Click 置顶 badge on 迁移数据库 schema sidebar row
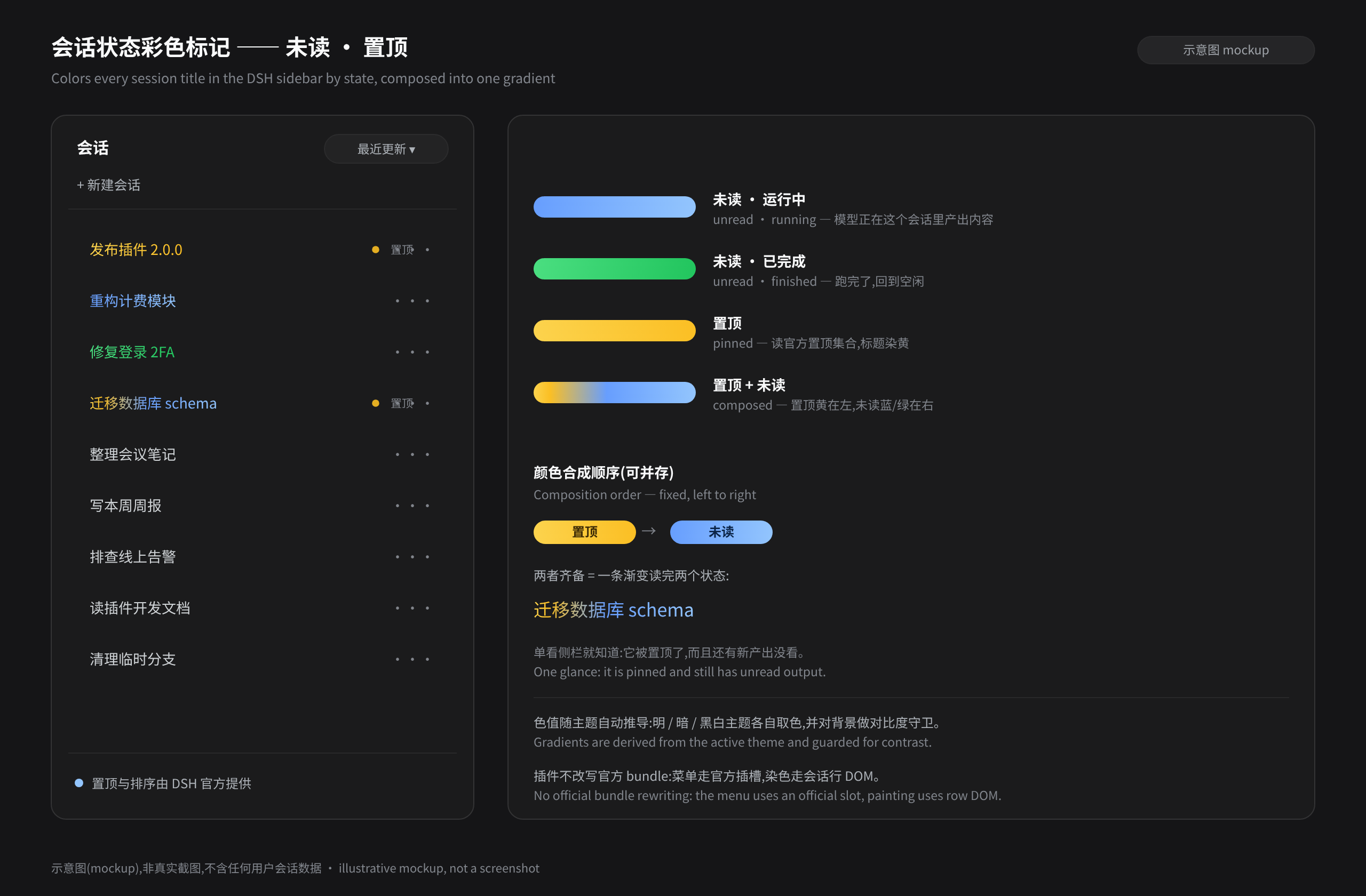The width and height of the screenshot is (1366, 896). pyautogui.click(x=402, y=403)
